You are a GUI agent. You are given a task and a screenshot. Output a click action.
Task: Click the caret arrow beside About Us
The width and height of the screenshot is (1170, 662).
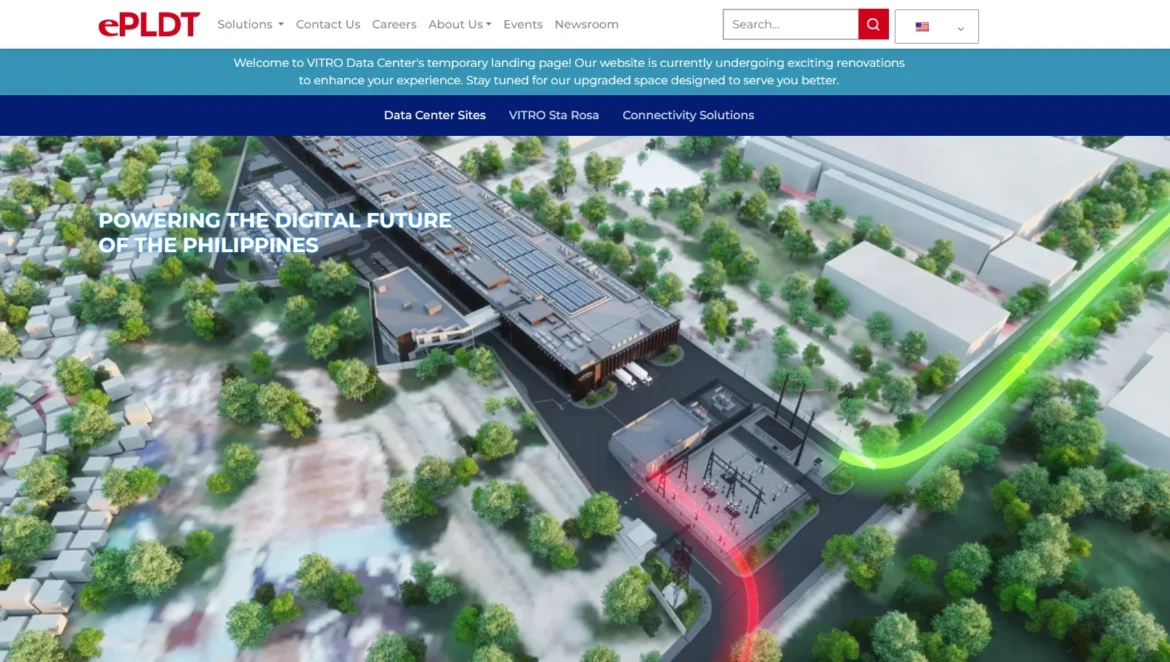488,25
